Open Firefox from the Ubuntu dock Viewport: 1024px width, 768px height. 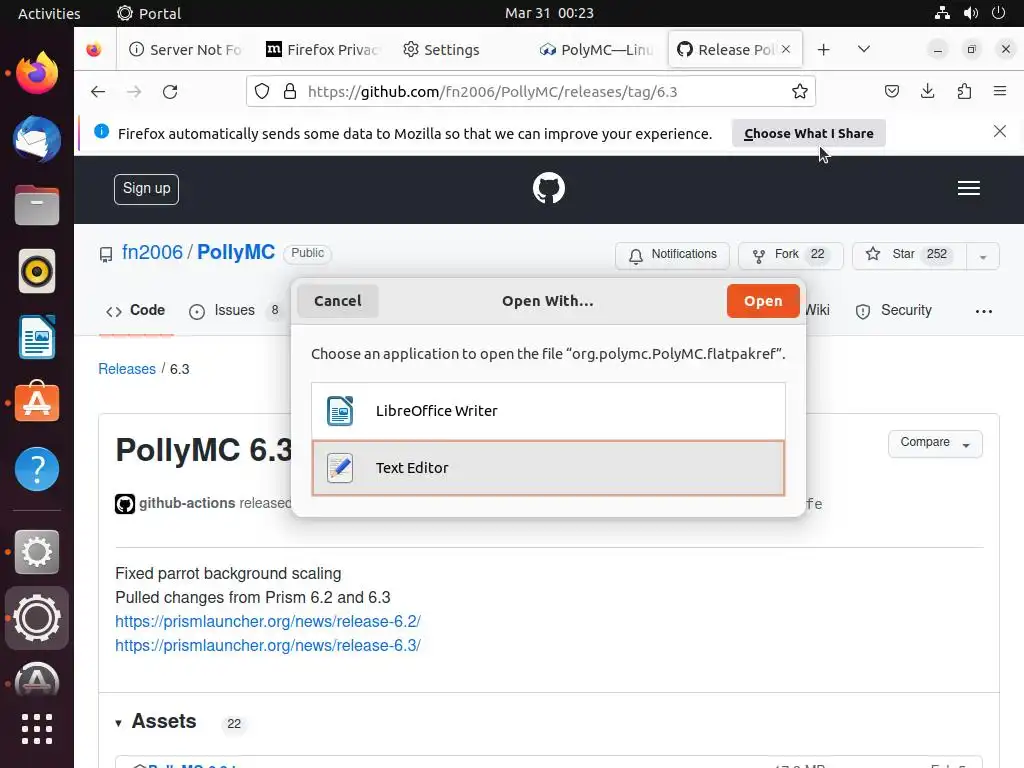tap(37, 72)
